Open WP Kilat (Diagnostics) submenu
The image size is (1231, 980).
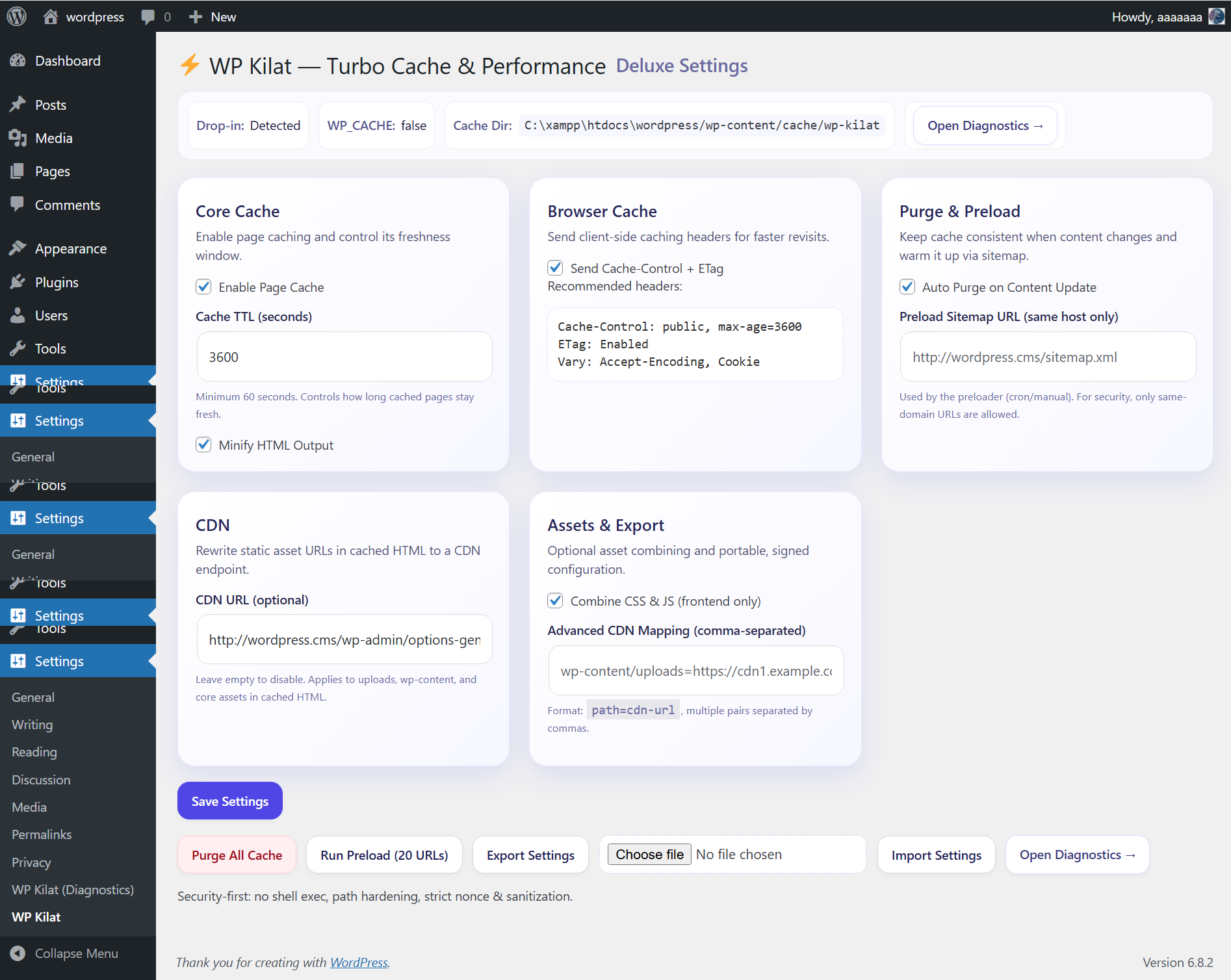[73, 890]
